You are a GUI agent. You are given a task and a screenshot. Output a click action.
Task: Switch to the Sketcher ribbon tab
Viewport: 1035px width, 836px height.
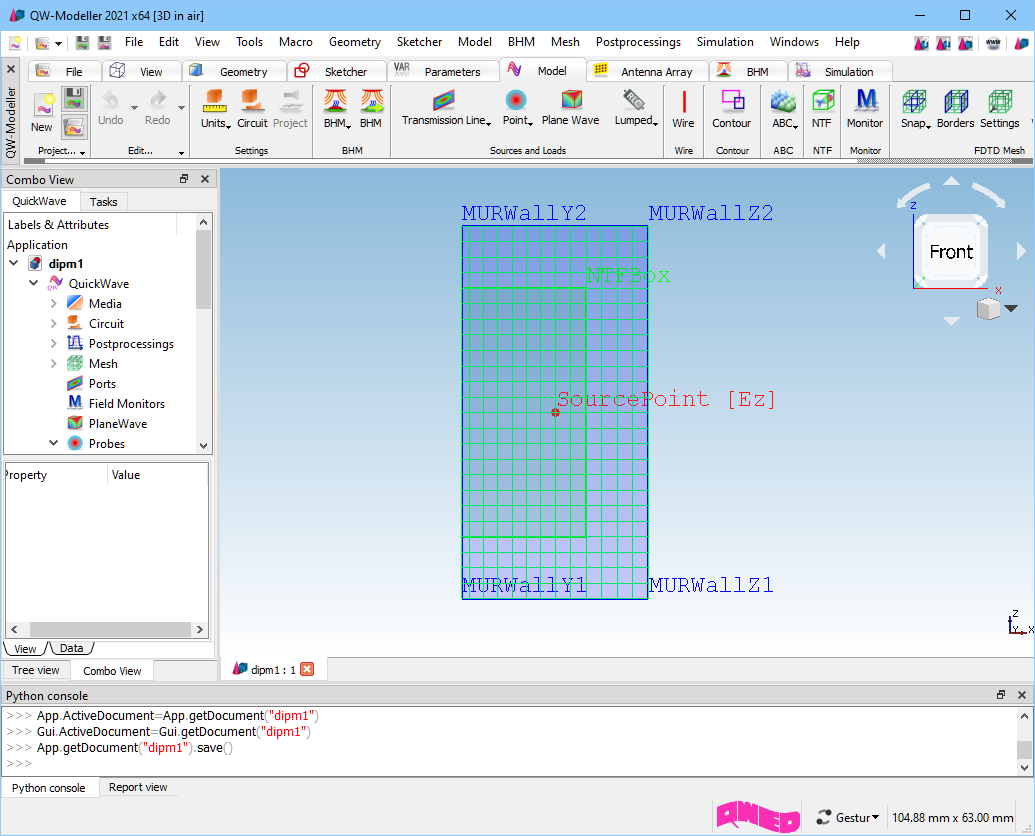336,71
